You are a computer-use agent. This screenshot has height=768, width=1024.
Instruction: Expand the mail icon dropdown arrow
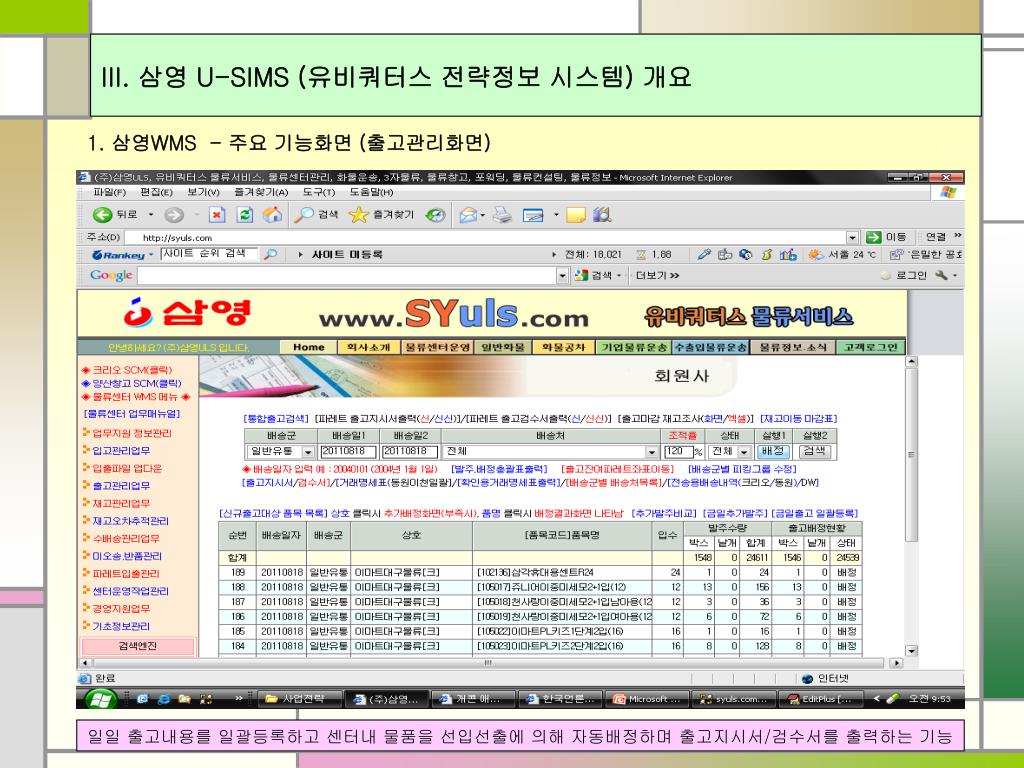[483, 215]
